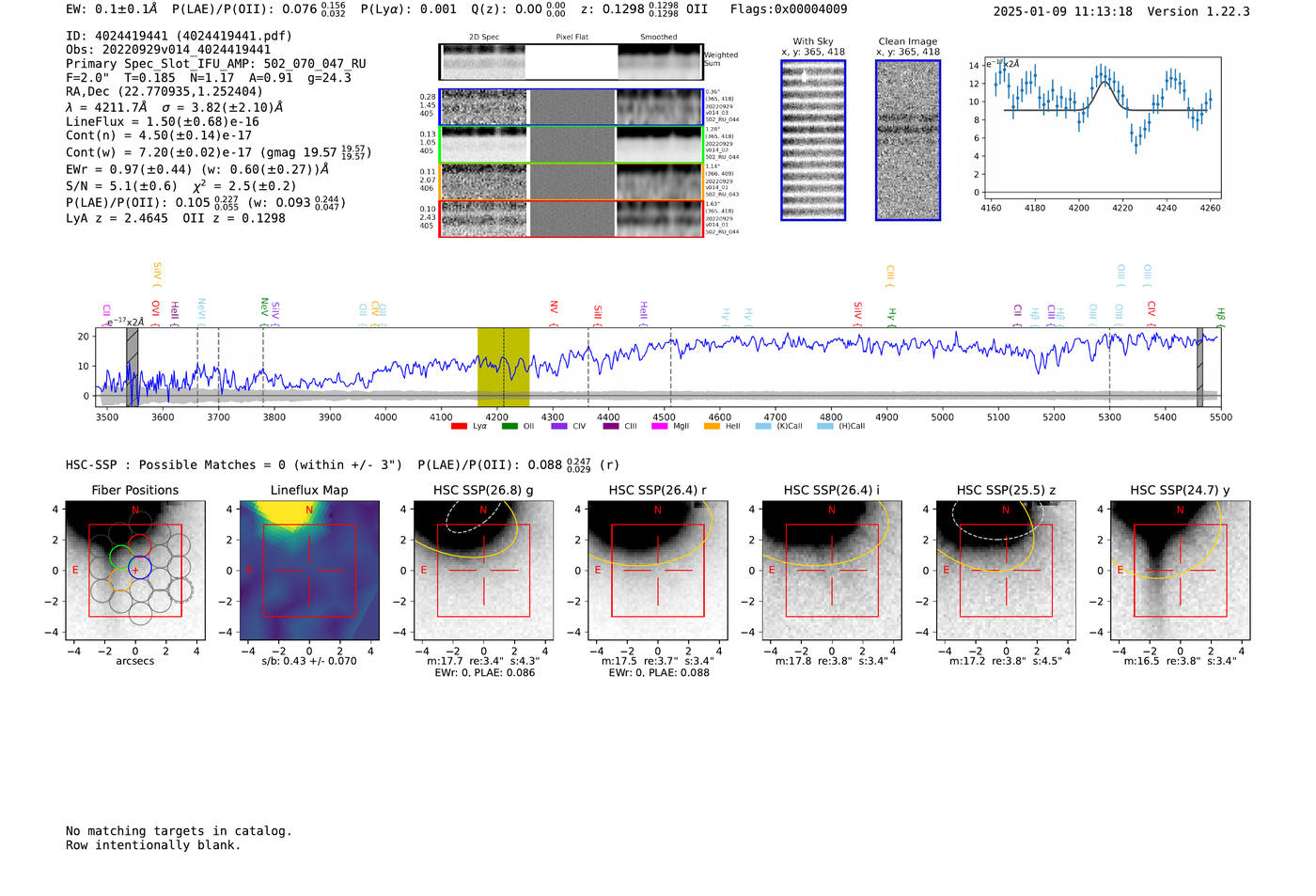
Task: Open the Clean Image cutout
Action: click(908, 140)
